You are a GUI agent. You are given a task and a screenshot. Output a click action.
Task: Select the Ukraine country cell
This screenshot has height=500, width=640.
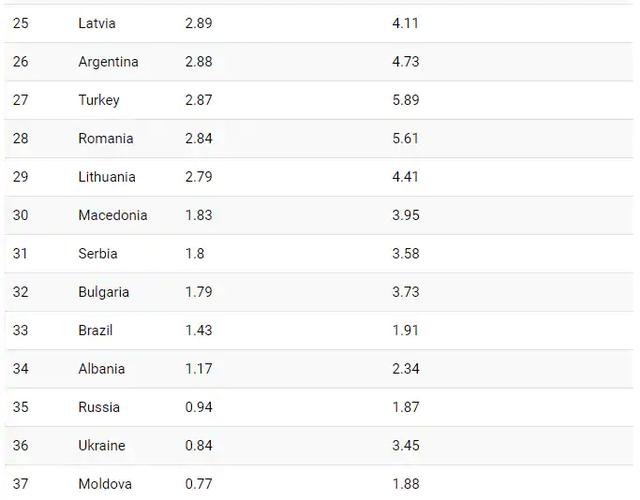102,445
